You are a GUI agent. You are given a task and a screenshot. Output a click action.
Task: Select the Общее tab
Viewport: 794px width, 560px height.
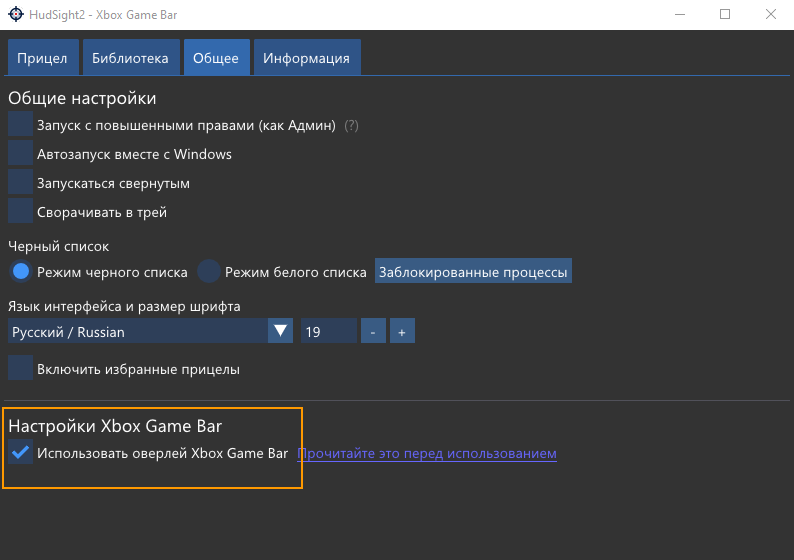(216, 58)
